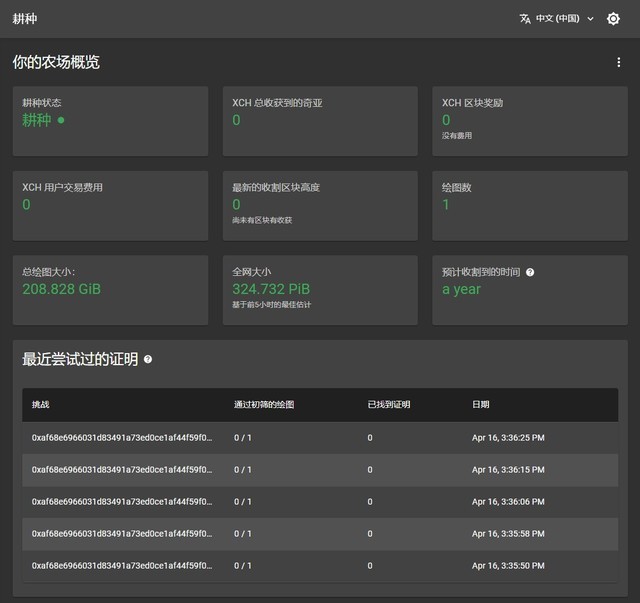The image size is (640, 603).
Task: Select the challenge hash dated 3:36:25 PM
Action: [121, 437]
